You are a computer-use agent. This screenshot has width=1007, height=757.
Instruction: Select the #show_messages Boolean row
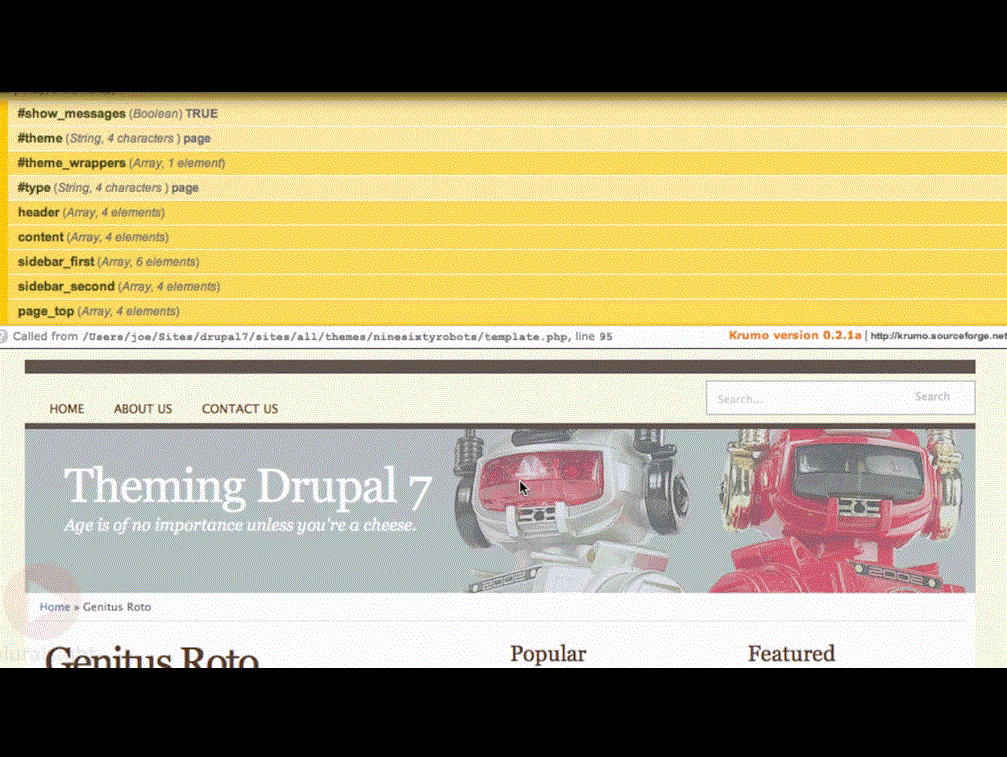tap(507, 114)
